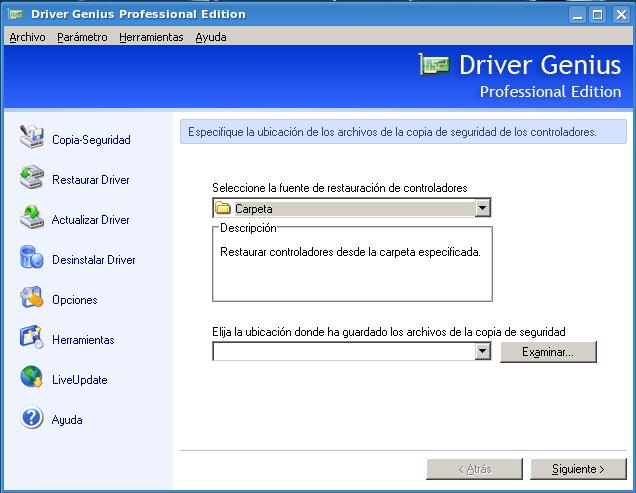Click the Siguiente > button
The height and width of the screenshot is (493, 636).
tap(578, 469)
